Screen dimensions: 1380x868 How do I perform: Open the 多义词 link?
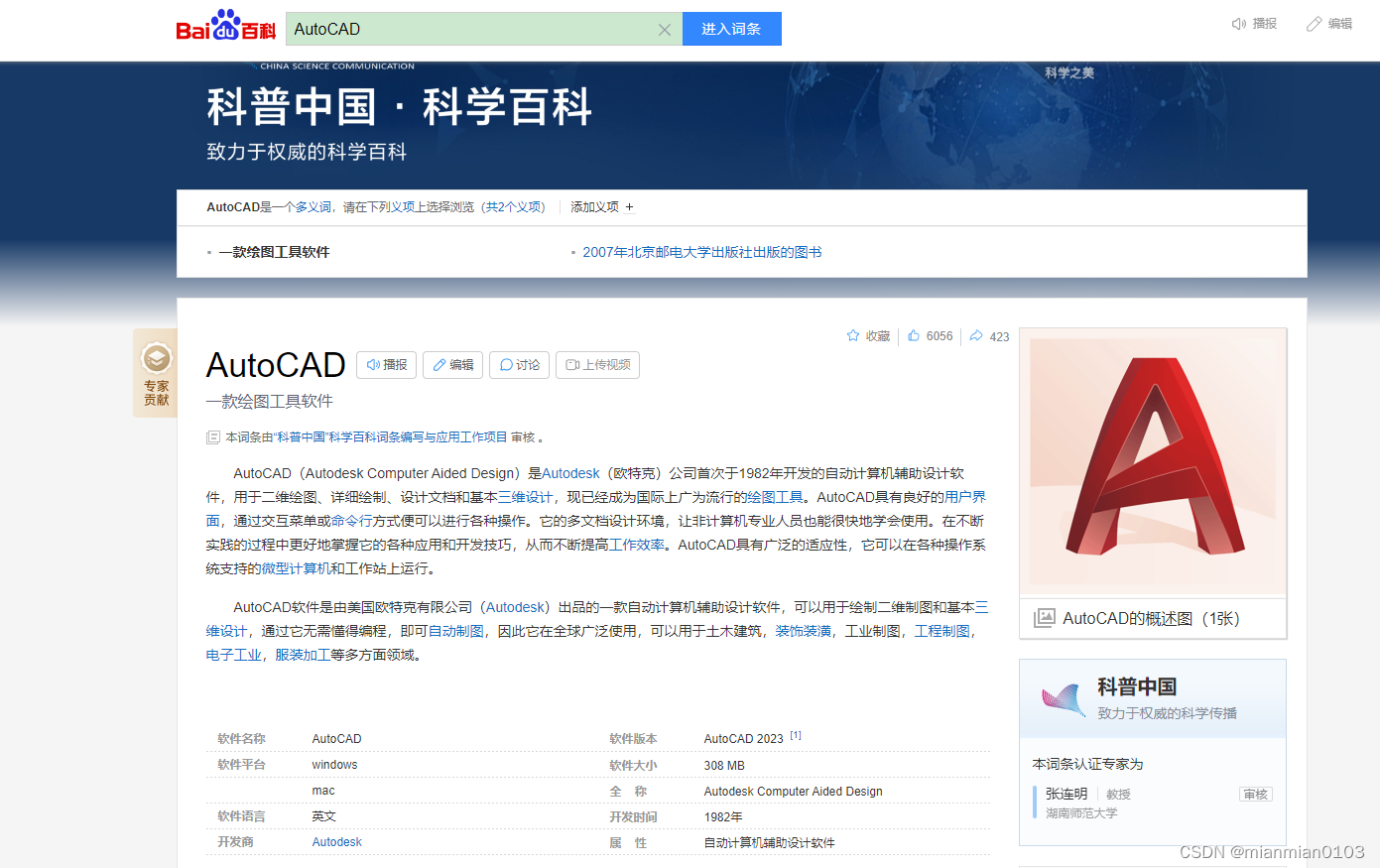pyautogui.click(x=314, y=207)
